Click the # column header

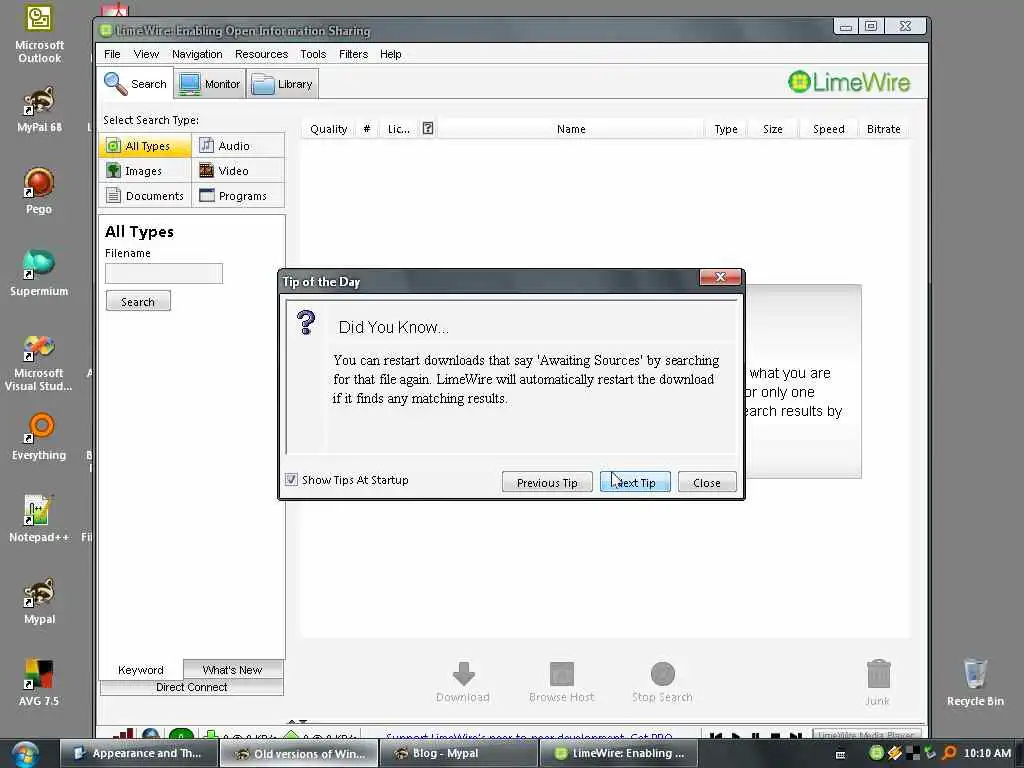[367, 129]
